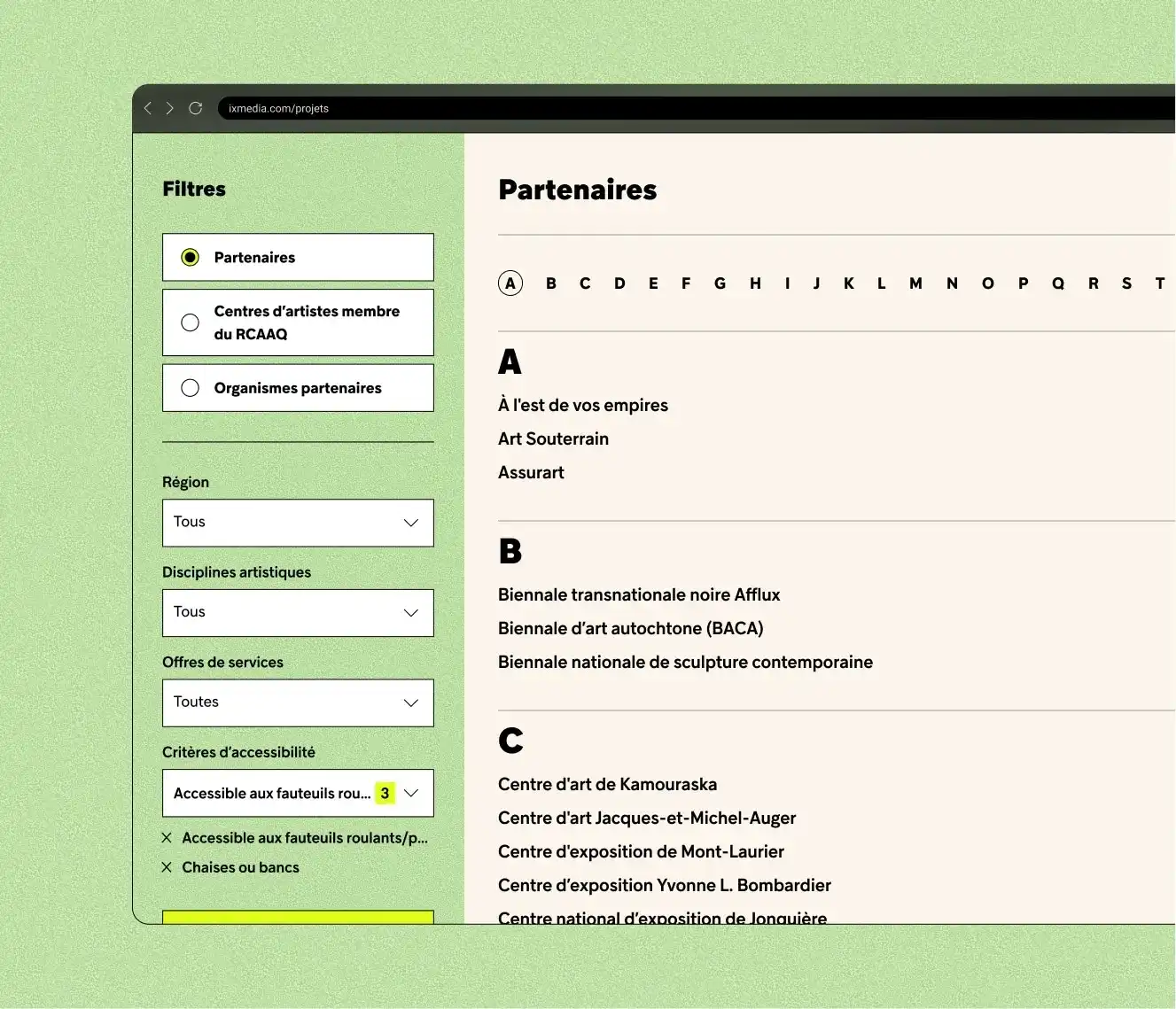Screen dimensions: 1176x1009
Task: Open the Région dropdown
Action: [x=298, y=523]
